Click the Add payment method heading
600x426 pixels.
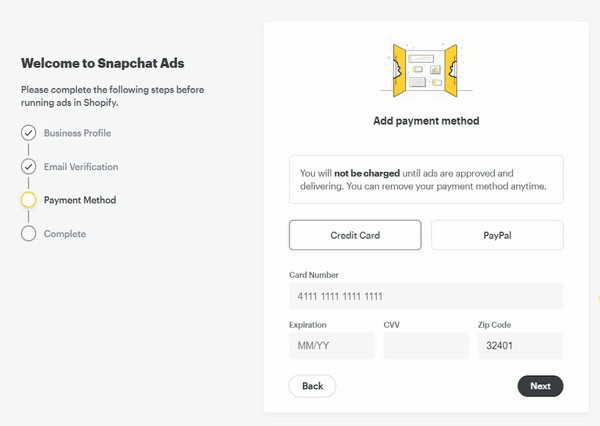pyautogui.click(x=426, y=121)
